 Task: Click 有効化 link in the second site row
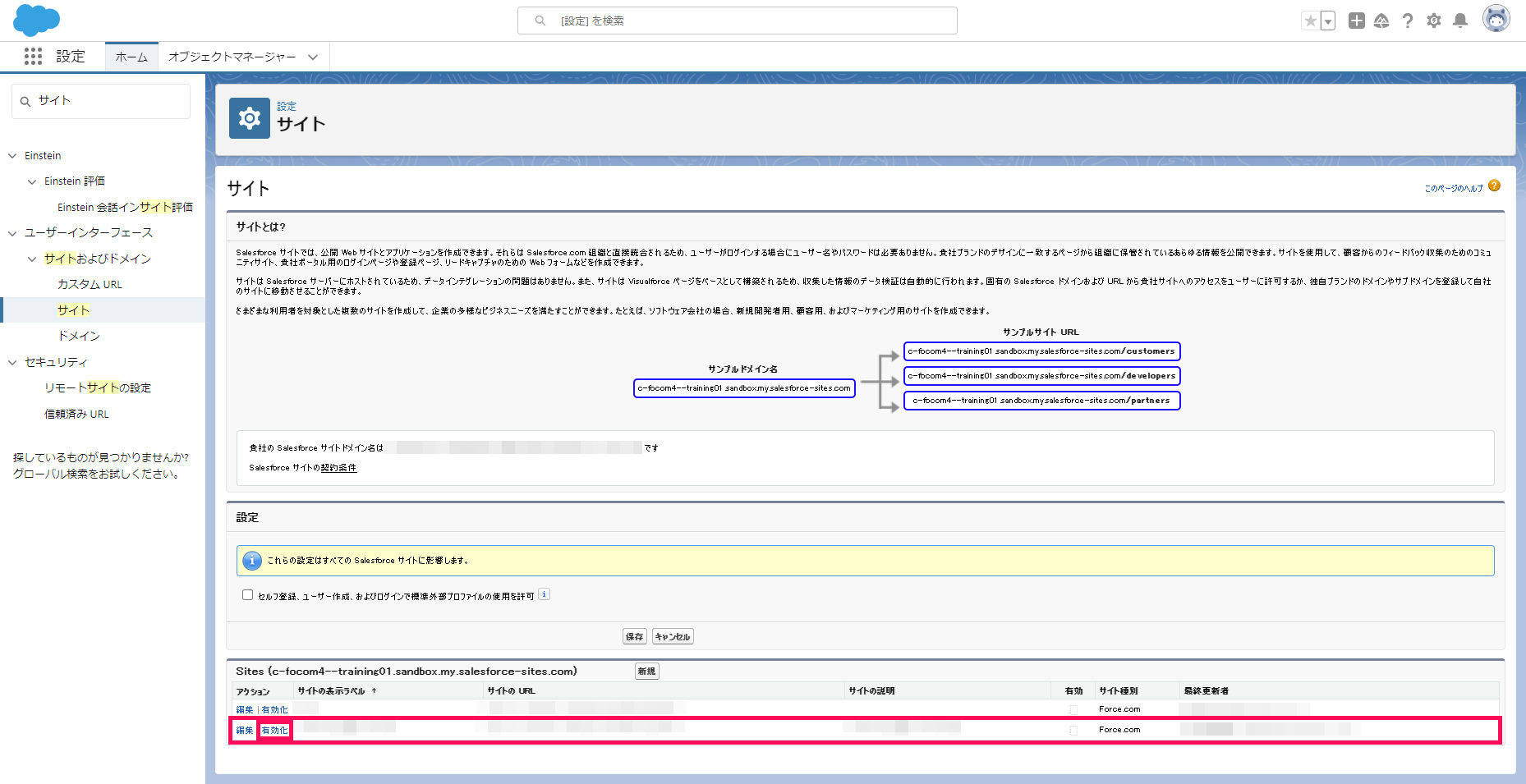[x=275, y=731]
